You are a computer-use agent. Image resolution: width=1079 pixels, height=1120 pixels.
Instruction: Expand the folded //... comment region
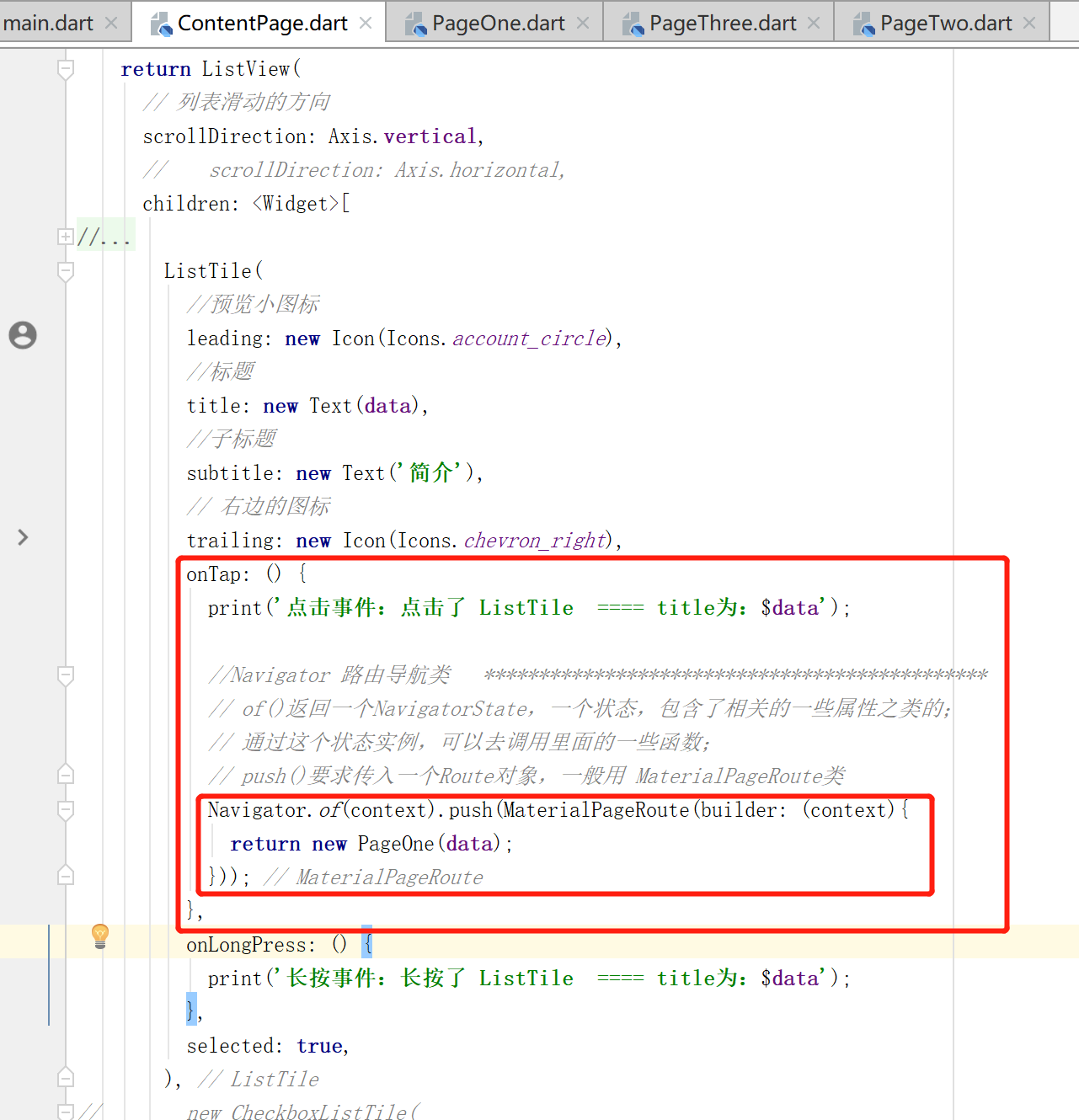[x=66, y=237]
